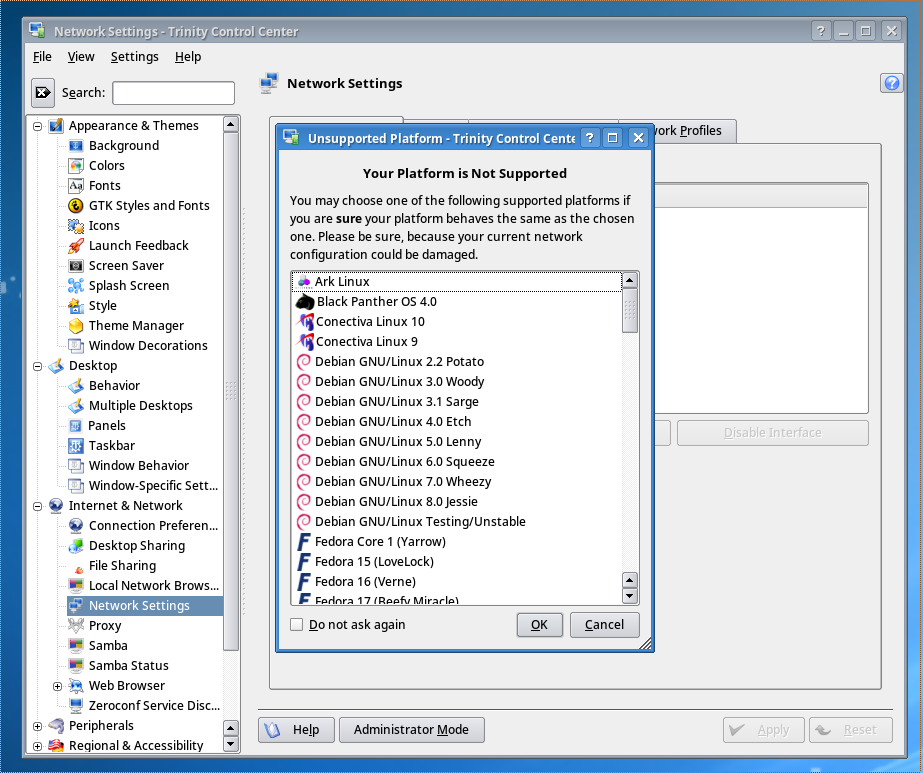Switch to Administrator Mode

pyautogui.click(x=411, y=730)
